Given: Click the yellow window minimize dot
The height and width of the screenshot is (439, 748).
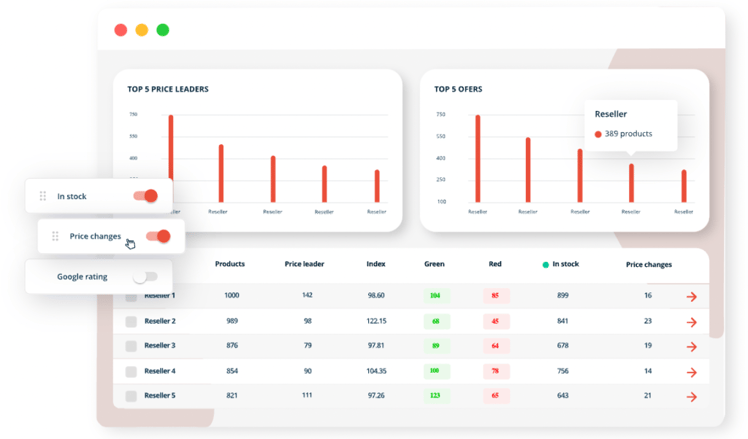Looking at the screenshot, I should click(x=142, y=30).
